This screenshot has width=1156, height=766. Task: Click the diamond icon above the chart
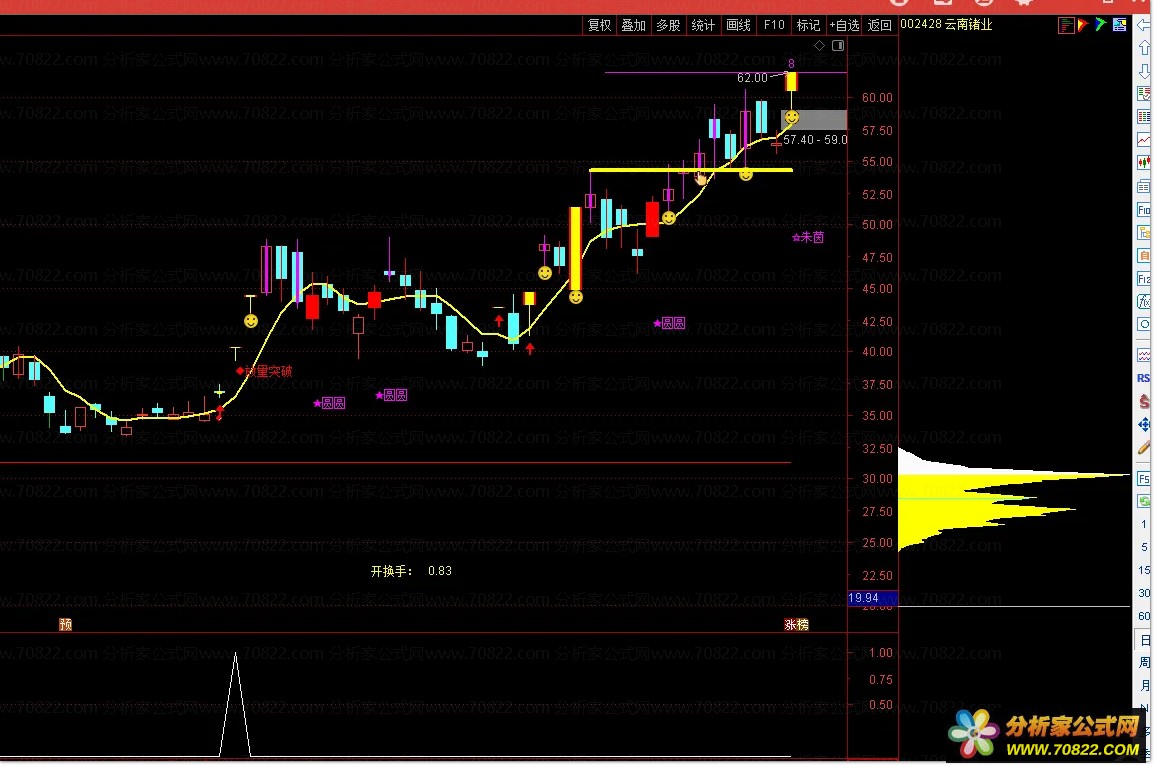pyautogui.click(x=819, y=46)
